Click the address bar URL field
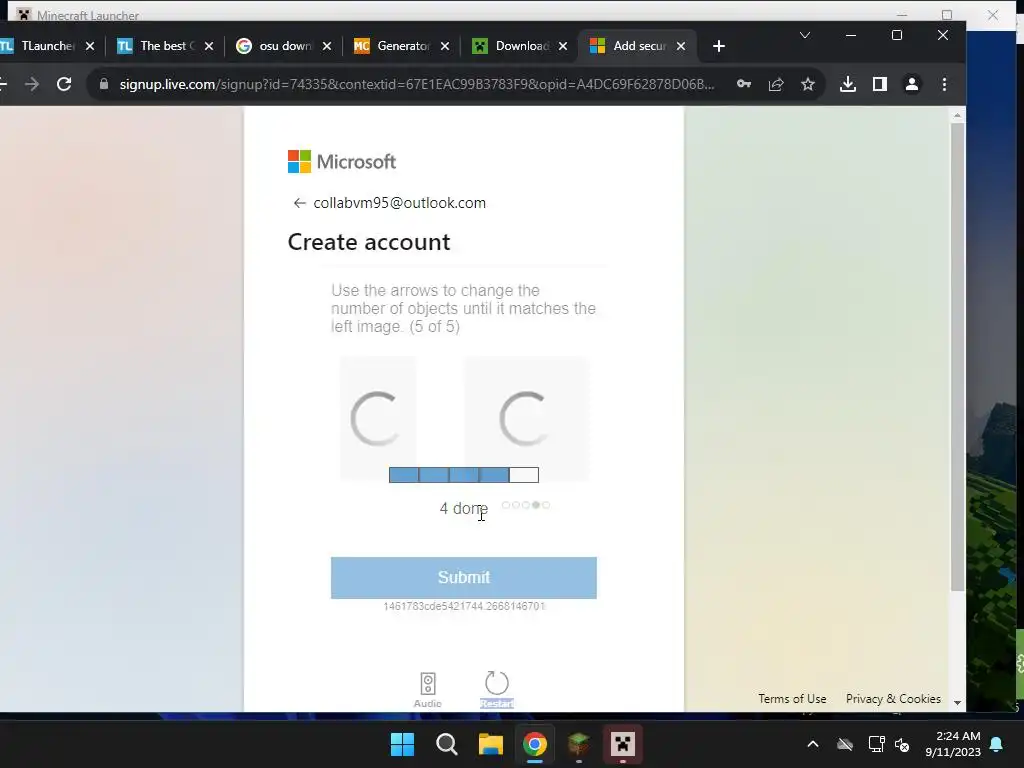Image resolution: width=1024 pixels, height=768 pixels. click(x=417, y=84)
